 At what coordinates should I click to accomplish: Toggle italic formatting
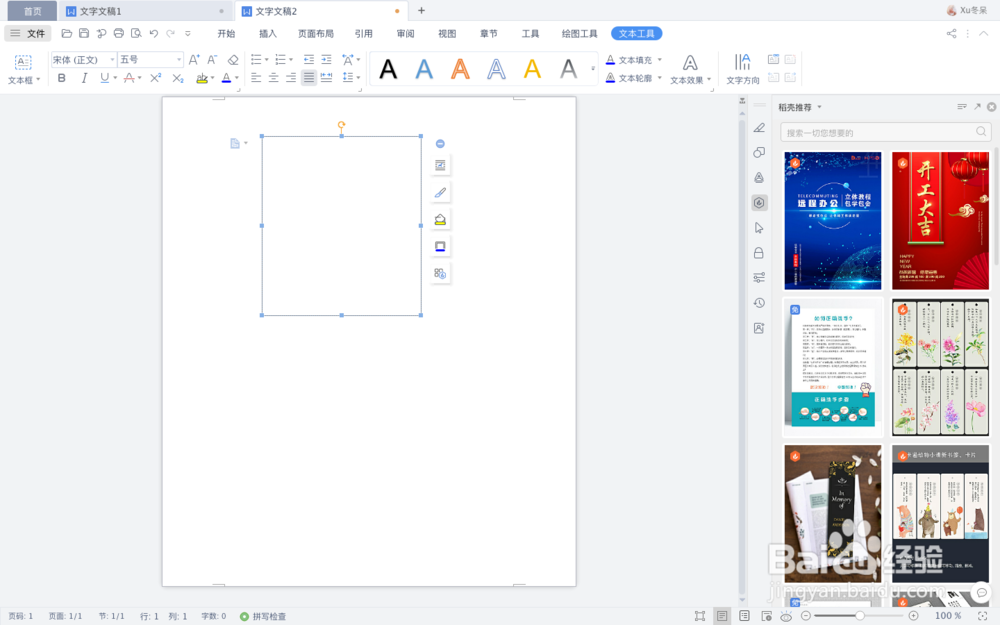[84, 78]
